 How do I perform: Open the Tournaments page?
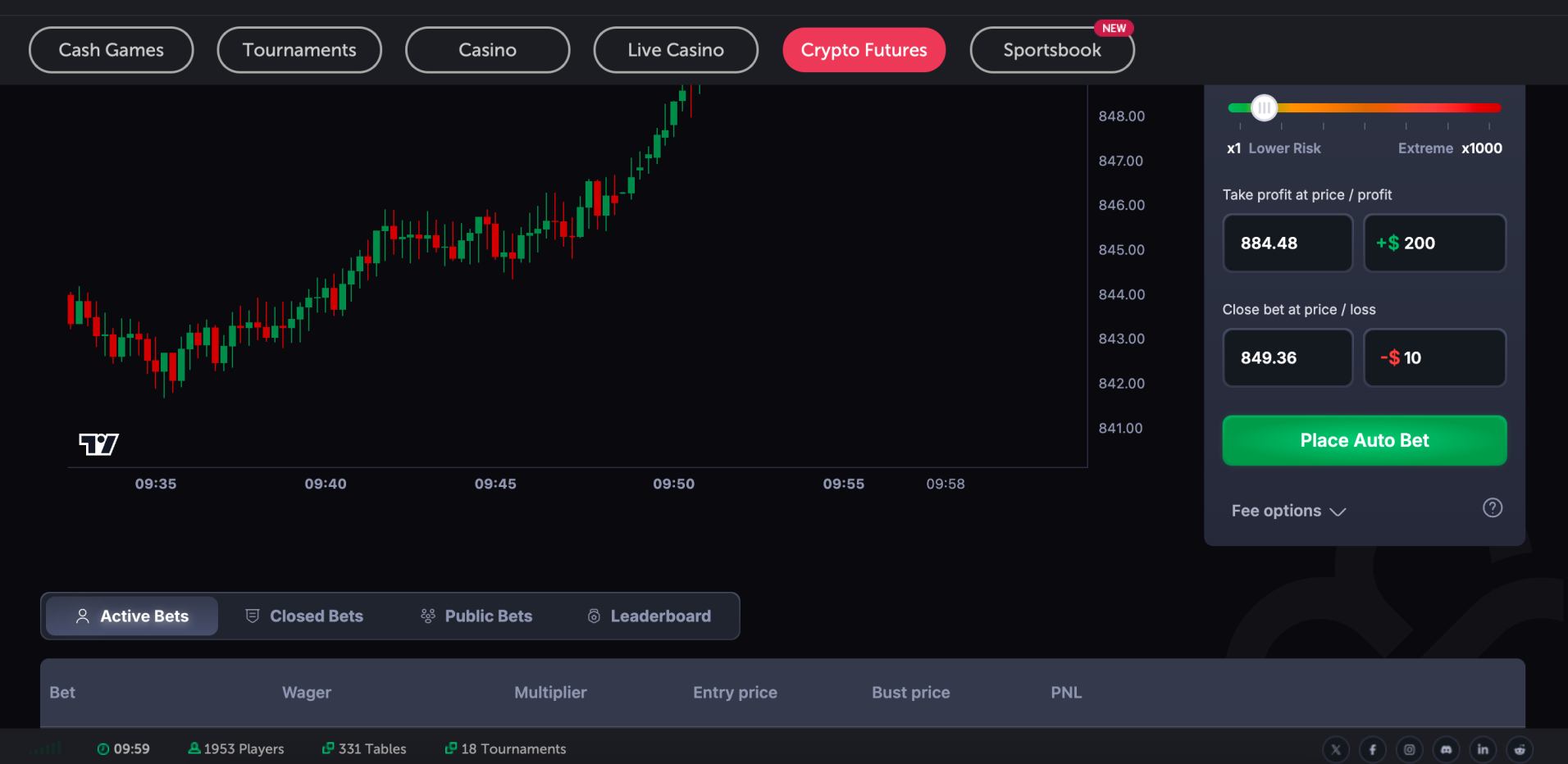(x=299, y=49)
